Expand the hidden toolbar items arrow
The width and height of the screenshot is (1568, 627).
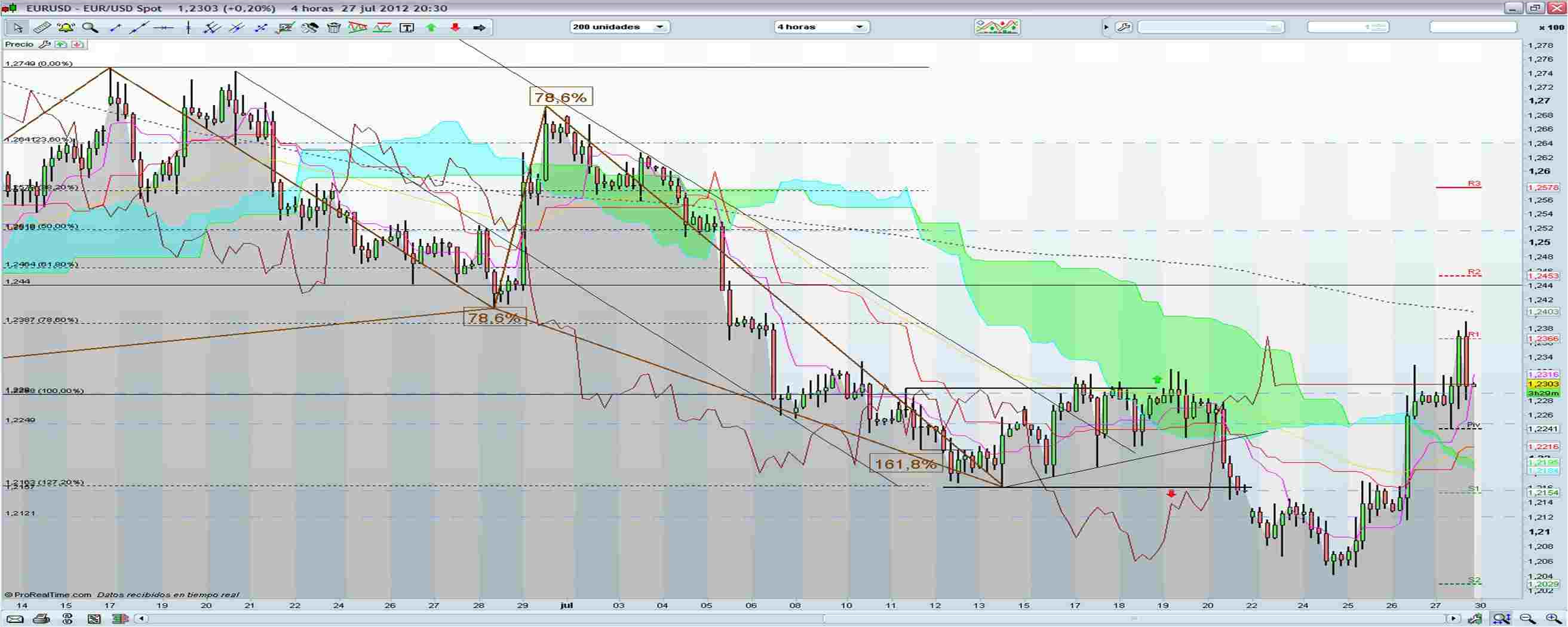pos(1107,27)
